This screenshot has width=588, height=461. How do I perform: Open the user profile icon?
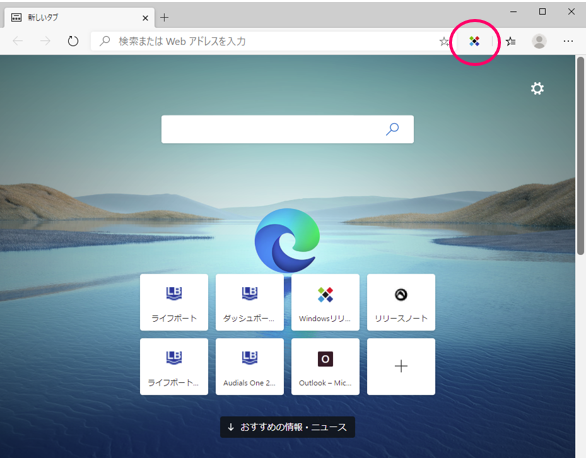point(539,41)
